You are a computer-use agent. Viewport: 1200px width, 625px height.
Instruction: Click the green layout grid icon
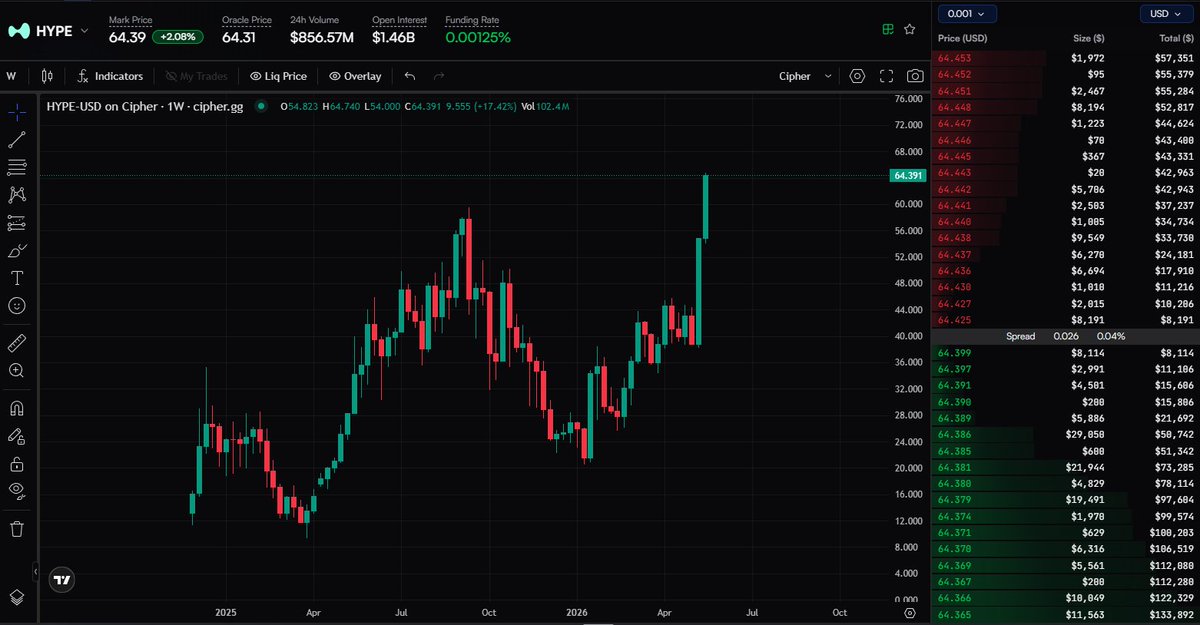tap(887, 30)
